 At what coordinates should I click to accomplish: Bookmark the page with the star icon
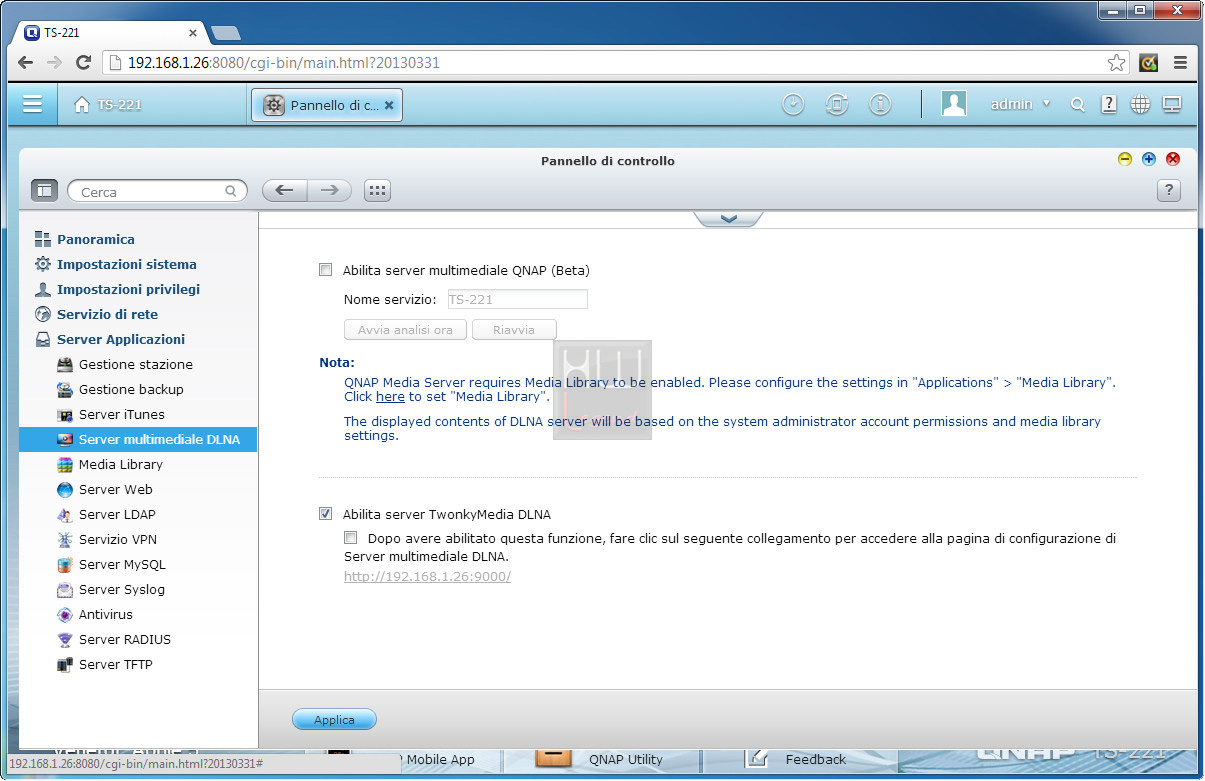click(1116, 63)
